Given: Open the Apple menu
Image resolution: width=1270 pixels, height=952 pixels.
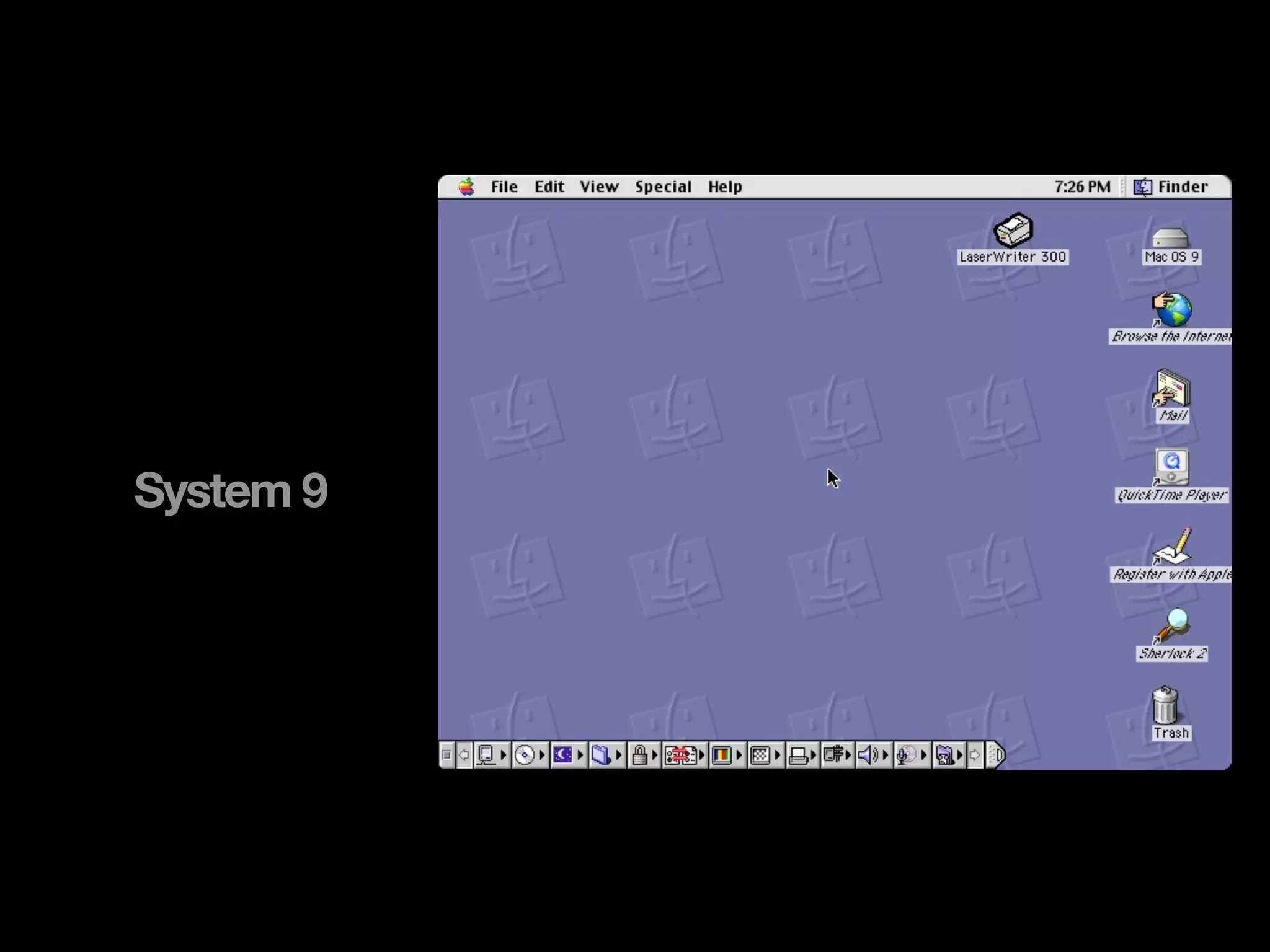Looking at the screenshot, I should [x=466, y=187].
